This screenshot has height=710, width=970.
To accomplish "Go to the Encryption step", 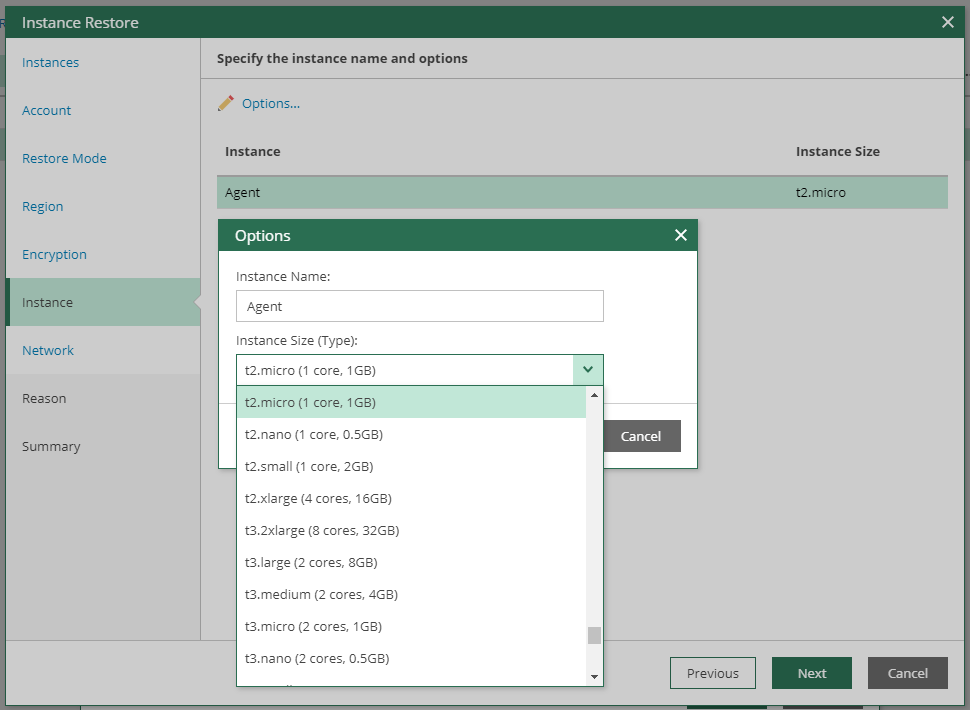I will [54, 254].
